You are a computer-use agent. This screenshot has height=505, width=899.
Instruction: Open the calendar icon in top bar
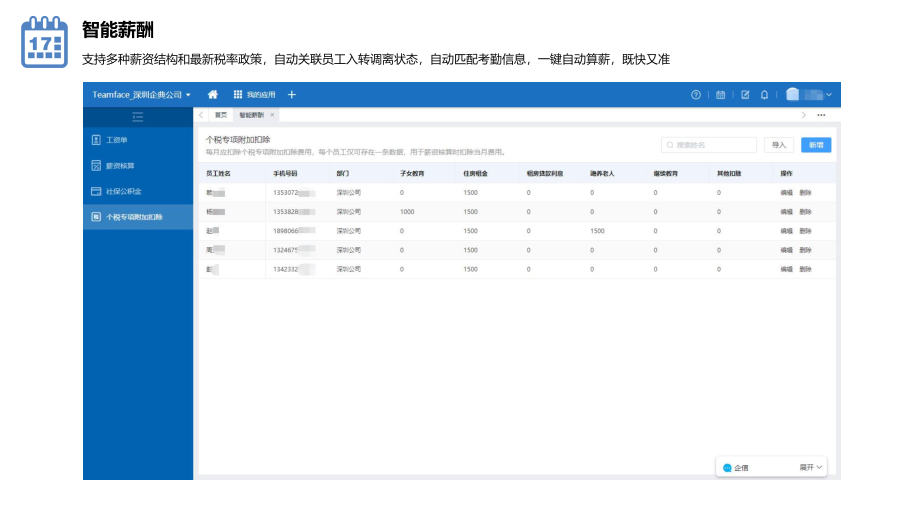(x=721, y=95)
